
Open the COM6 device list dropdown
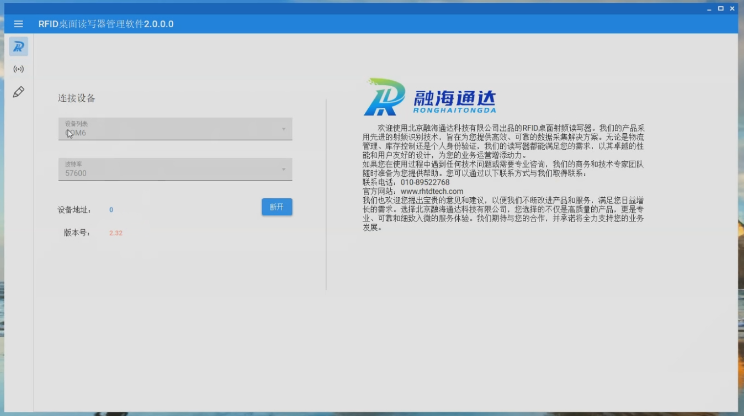pos(175,129)
